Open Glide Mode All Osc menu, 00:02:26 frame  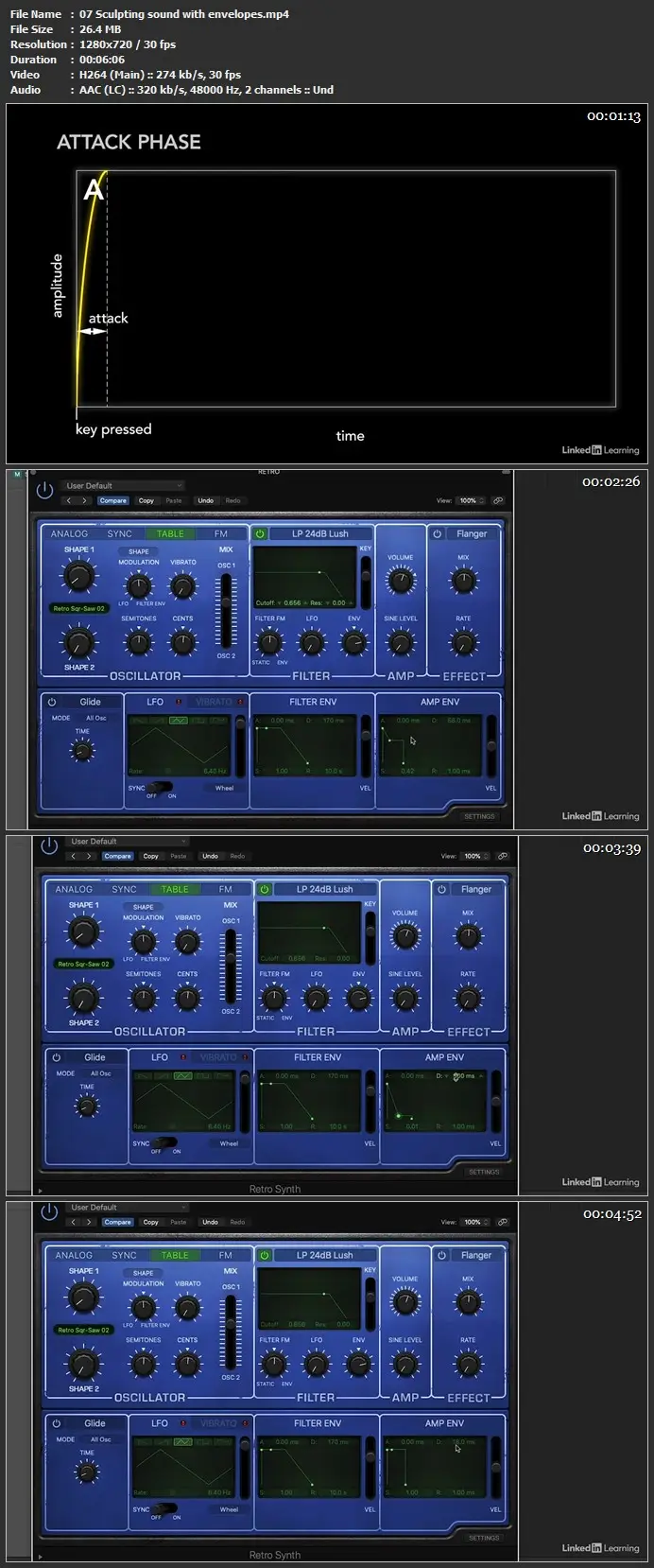click(x=95, y=718)
